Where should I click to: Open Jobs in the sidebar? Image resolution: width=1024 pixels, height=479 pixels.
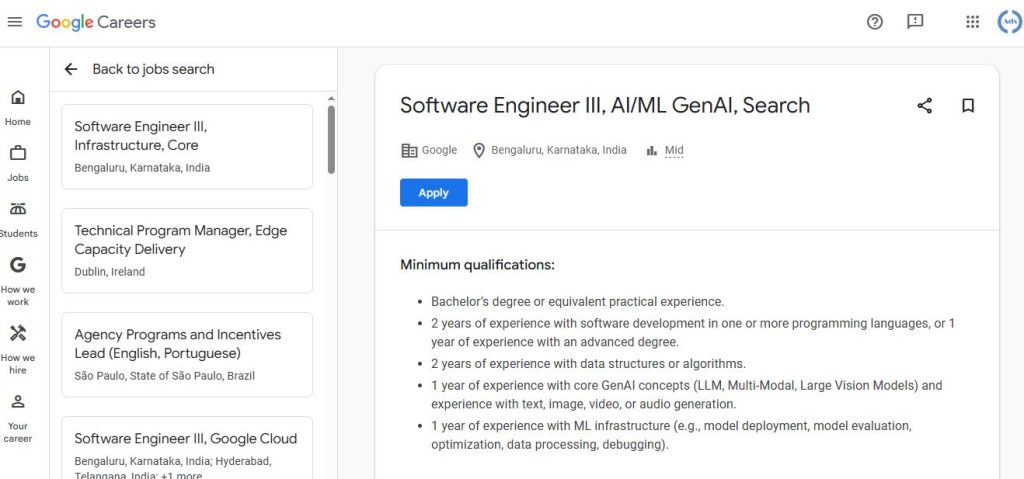(18, 163)
